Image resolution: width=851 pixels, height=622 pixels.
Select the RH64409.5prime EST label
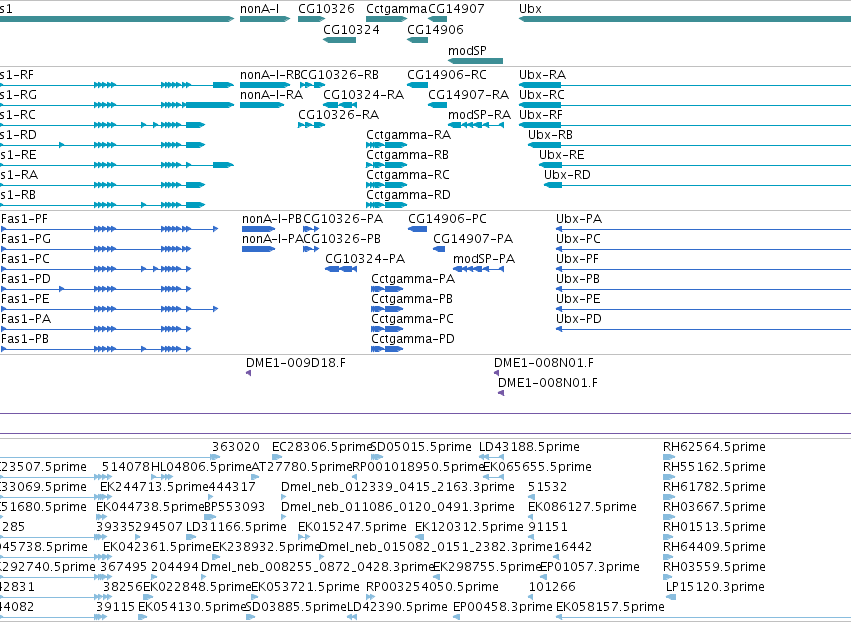coord(714,547)
